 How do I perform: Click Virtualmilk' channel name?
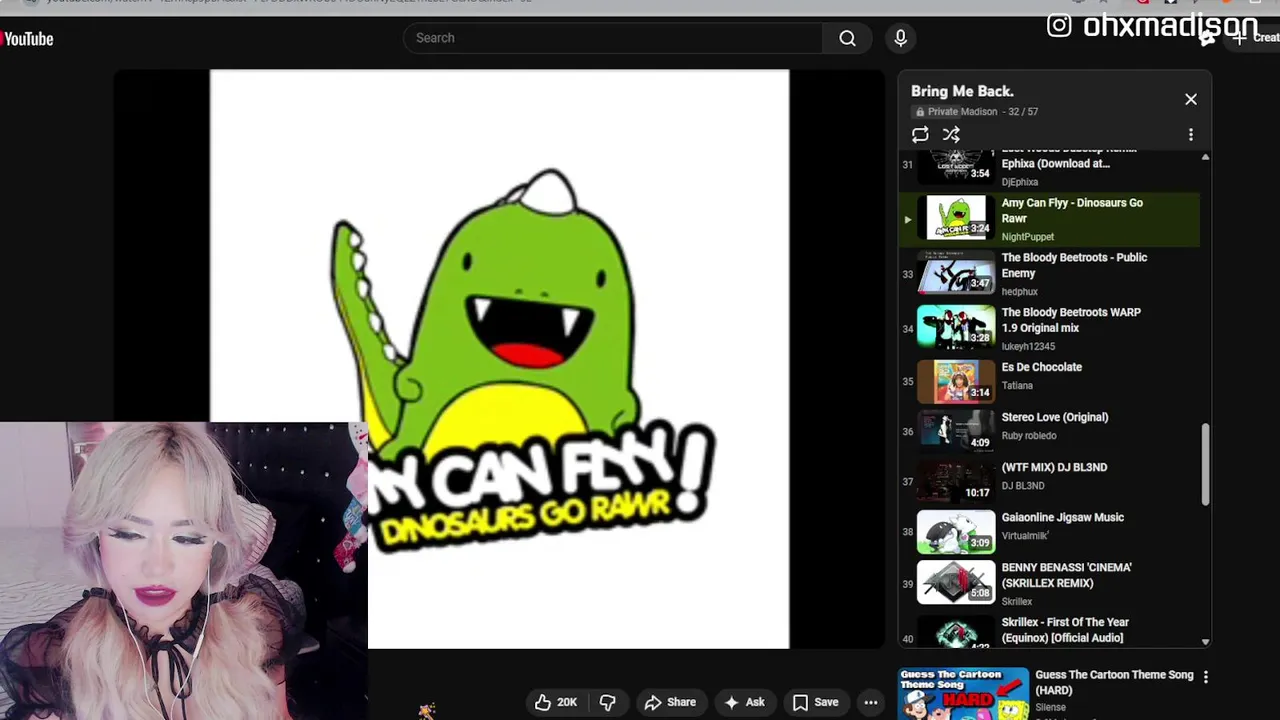point(1027,536)
